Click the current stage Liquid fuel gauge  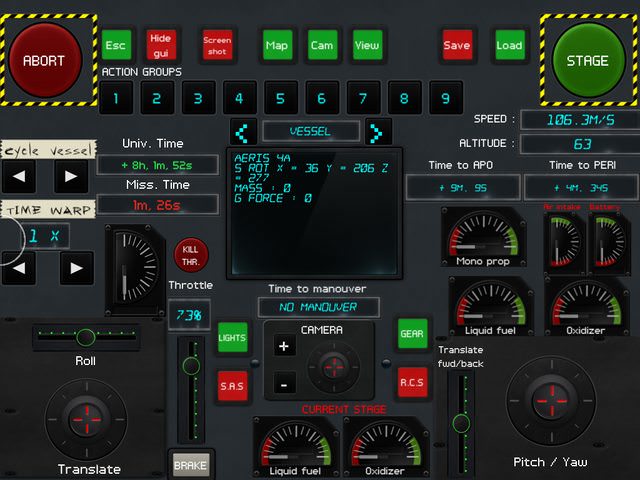(296, 447)
